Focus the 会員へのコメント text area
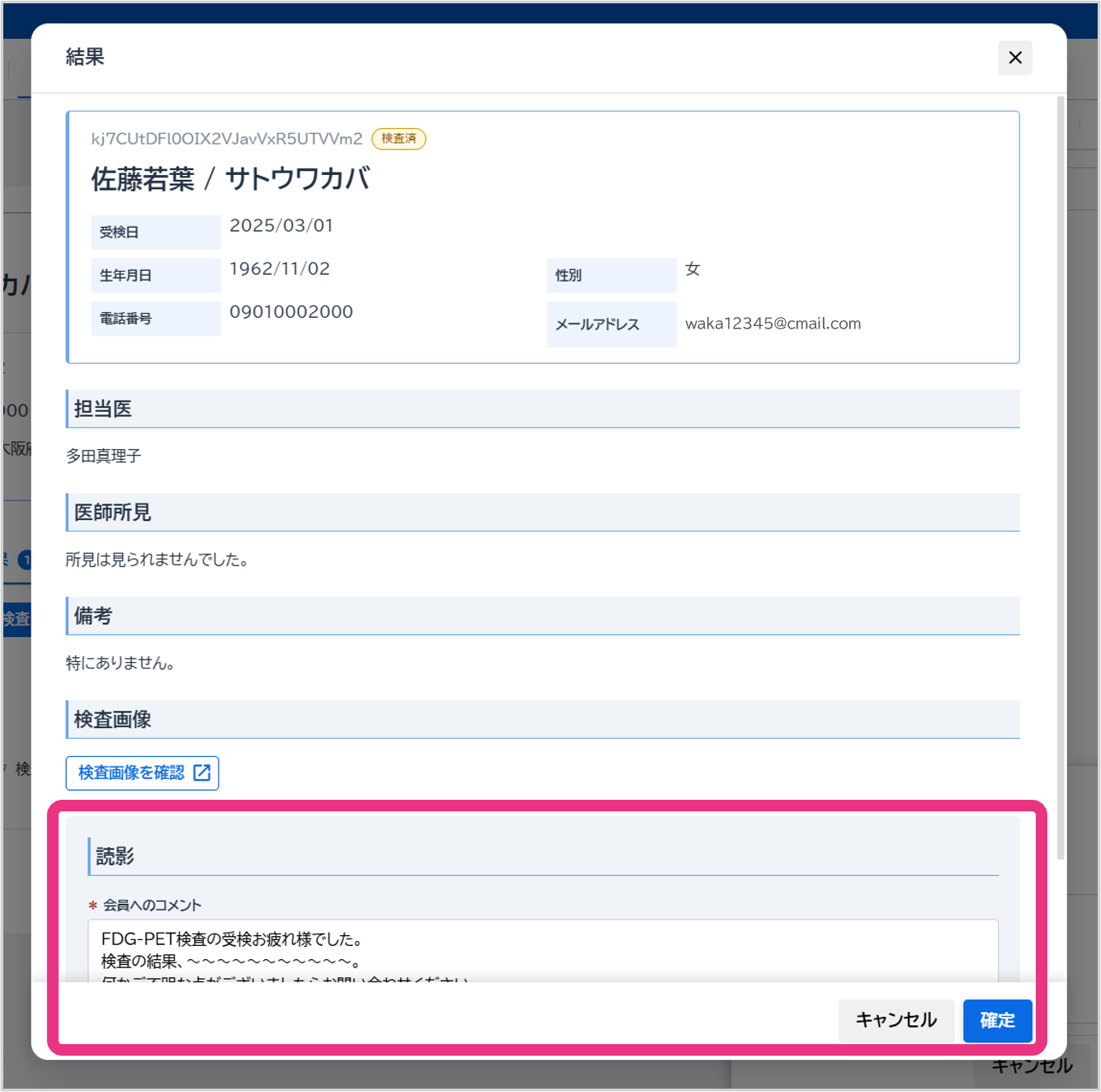 pos(542,949)
